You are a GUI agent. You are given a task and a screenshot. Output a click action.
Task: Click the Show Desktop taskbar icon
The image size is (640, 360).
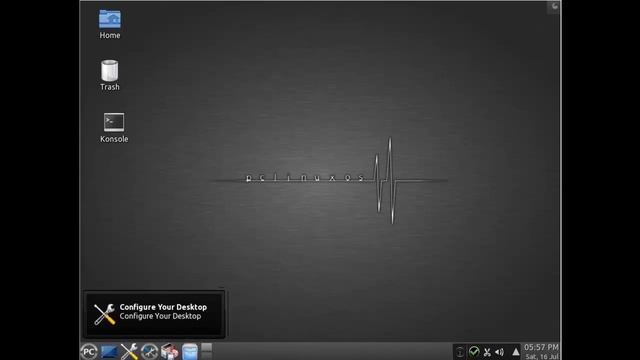pos(109,352)
